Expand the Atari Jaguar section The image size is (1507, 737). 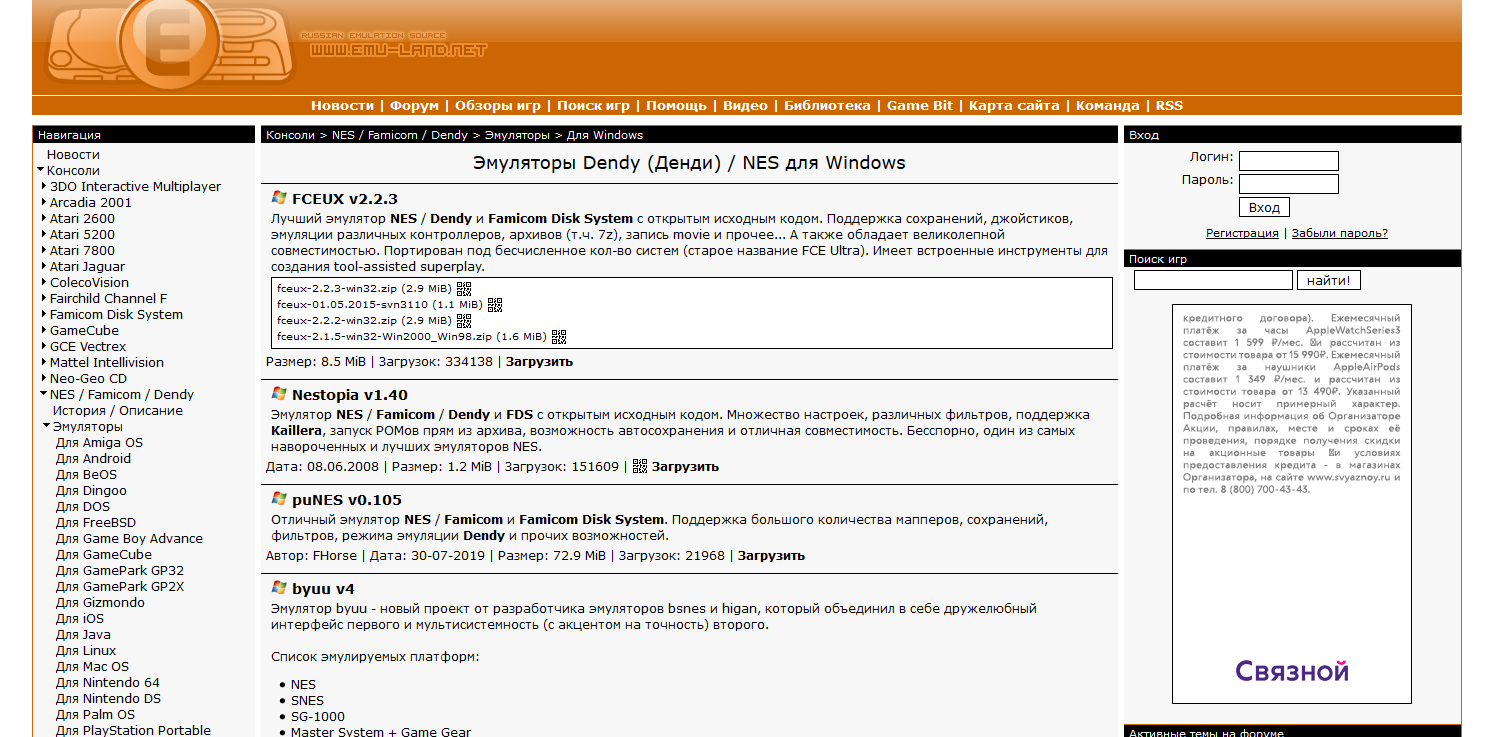coord(44,266)
